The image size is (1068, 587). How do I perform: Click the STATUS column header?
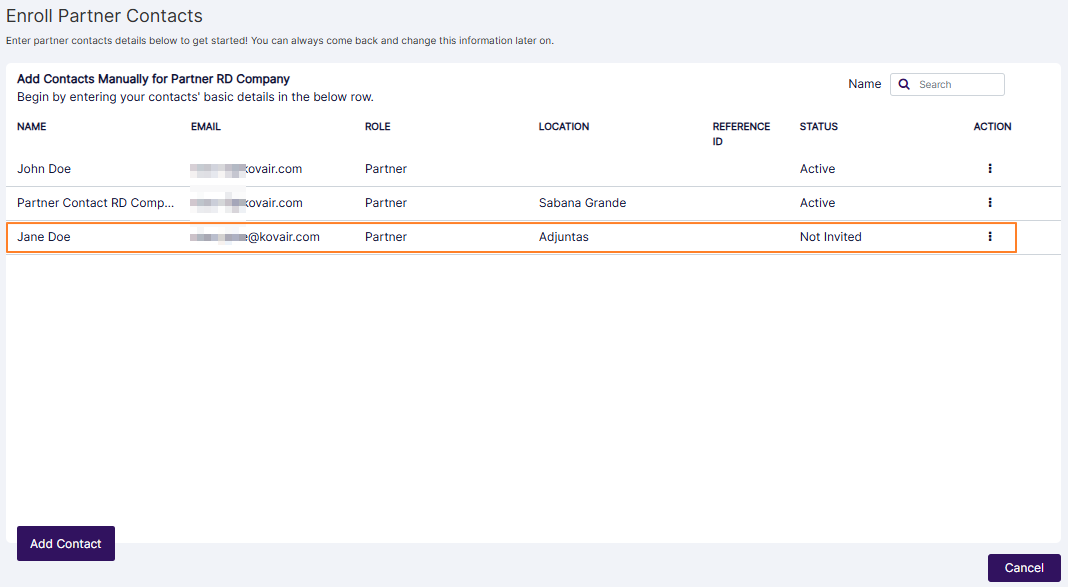pos(818,126)
